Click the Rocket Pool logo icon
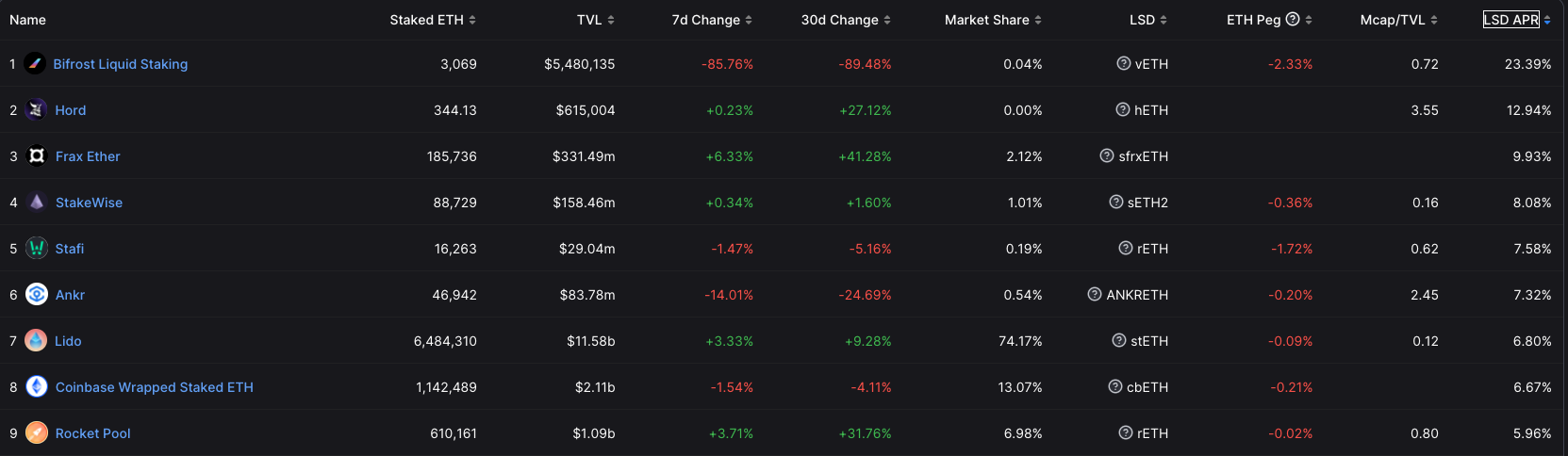Screen dimensions: 1568x456 click(37, 433)
